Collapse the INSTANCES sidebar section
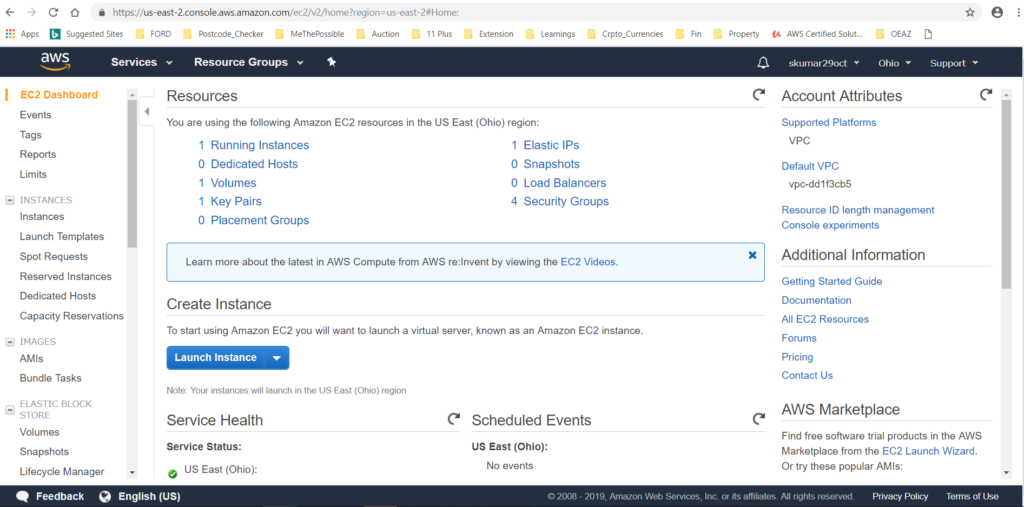 coord(10,200)
